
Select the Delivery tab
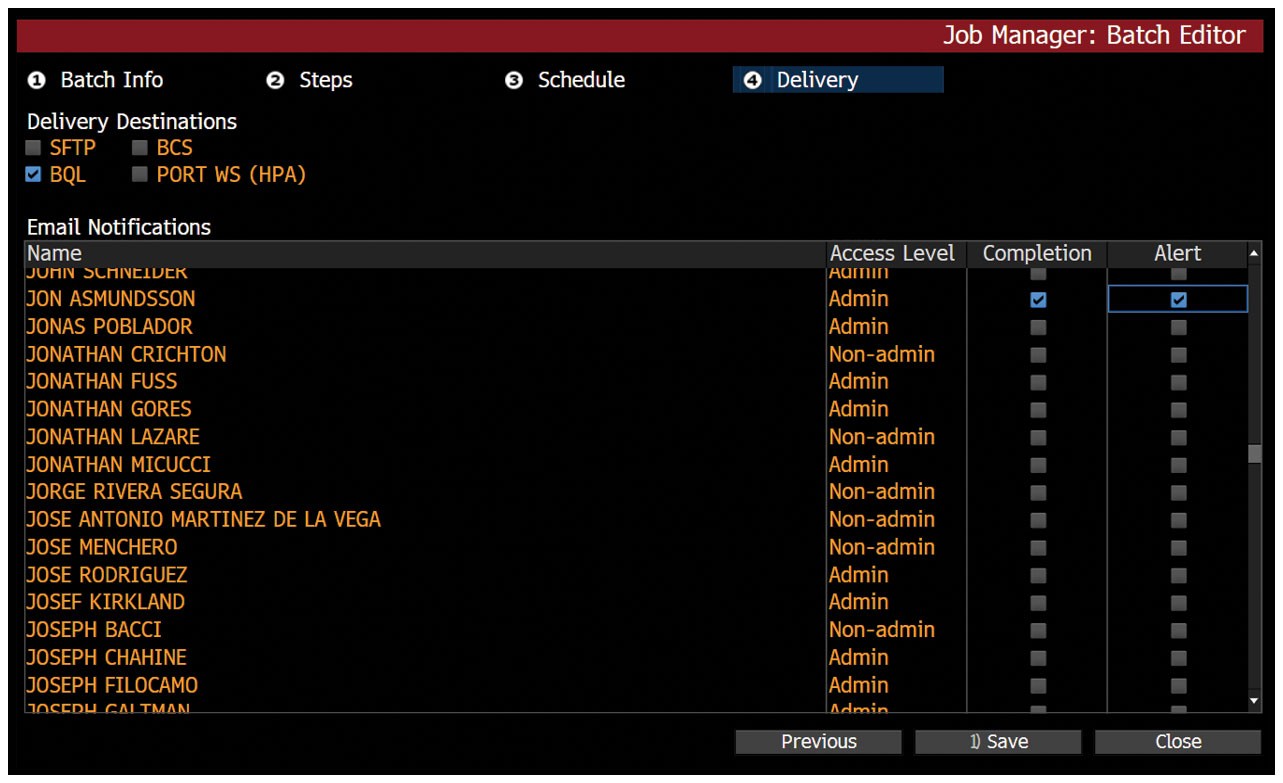pos(838,80)
